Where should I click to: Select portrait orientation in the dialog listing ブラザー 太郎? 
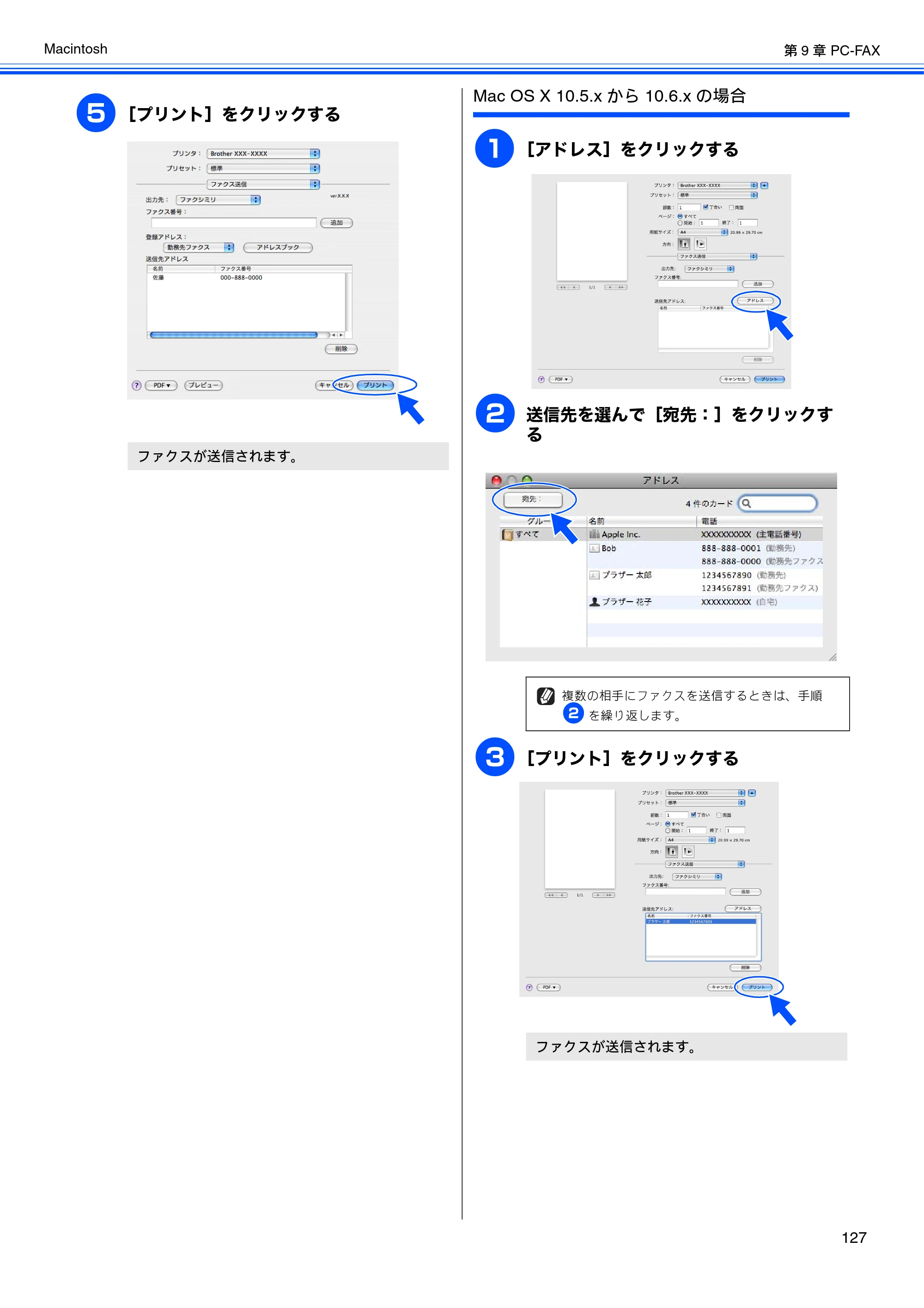pos(672,852)
